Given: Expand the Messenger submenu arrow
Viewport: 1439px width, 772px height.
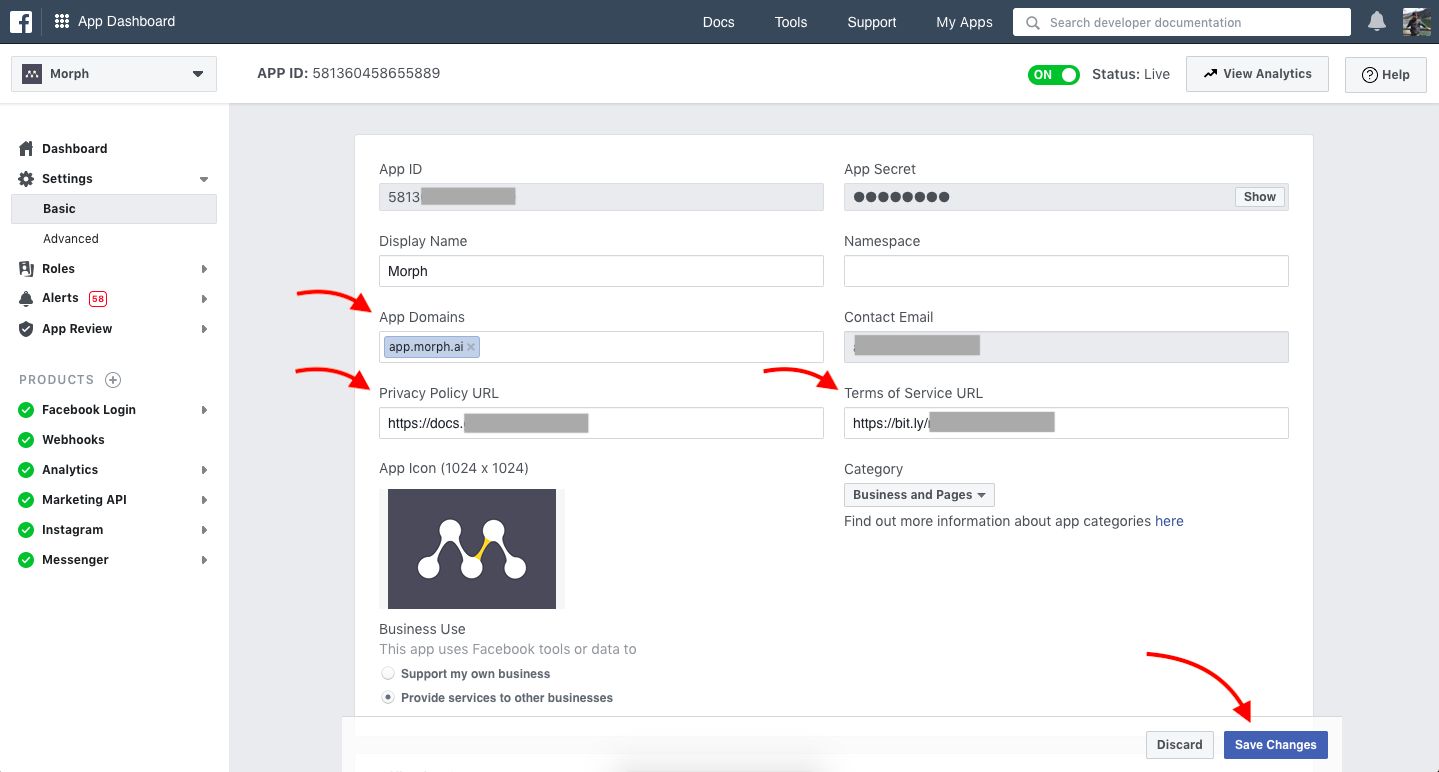Looking at the screenshot, I should click(x=204, y=560).
